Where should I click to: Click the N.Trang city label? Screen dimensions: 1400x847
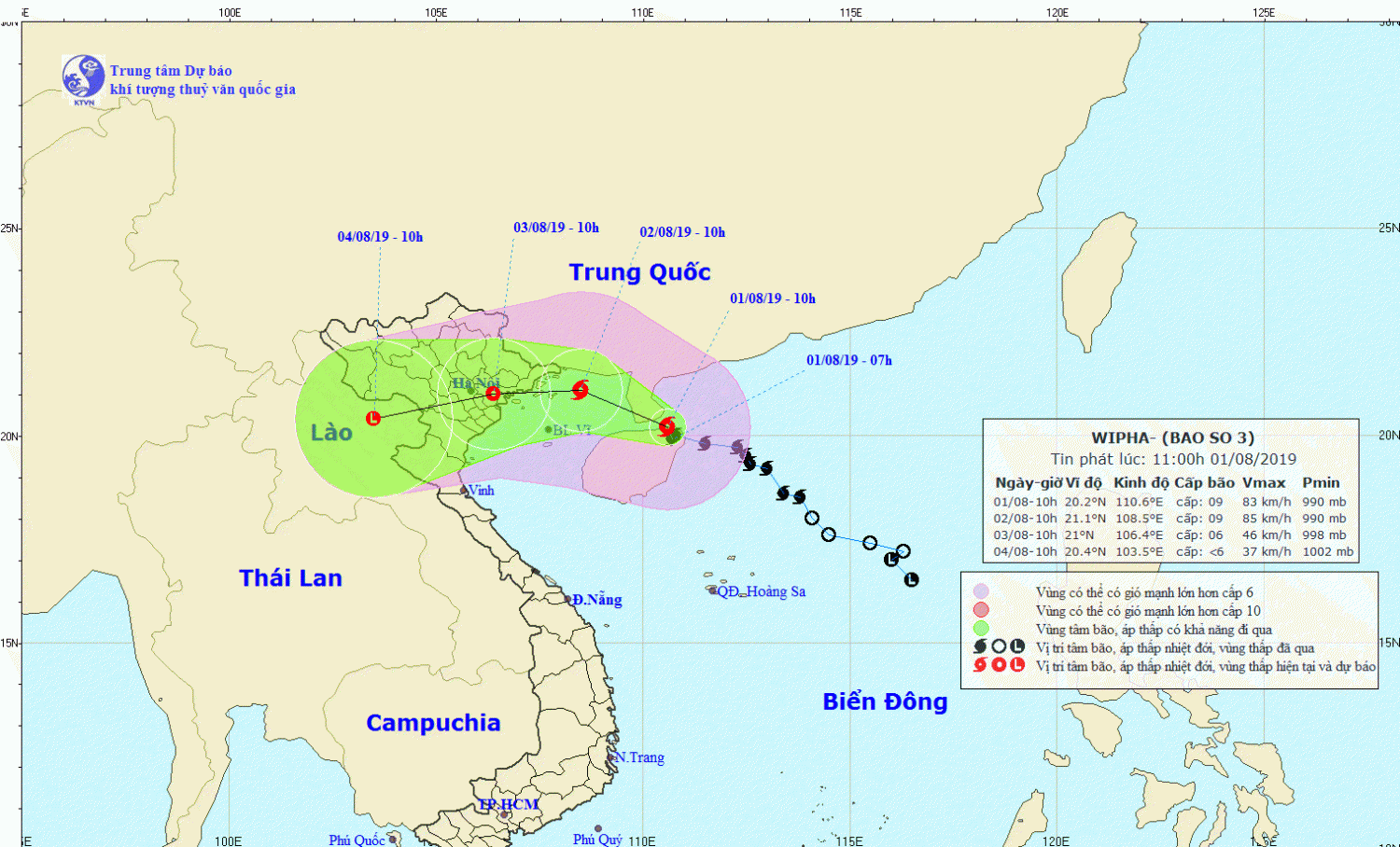640,757
